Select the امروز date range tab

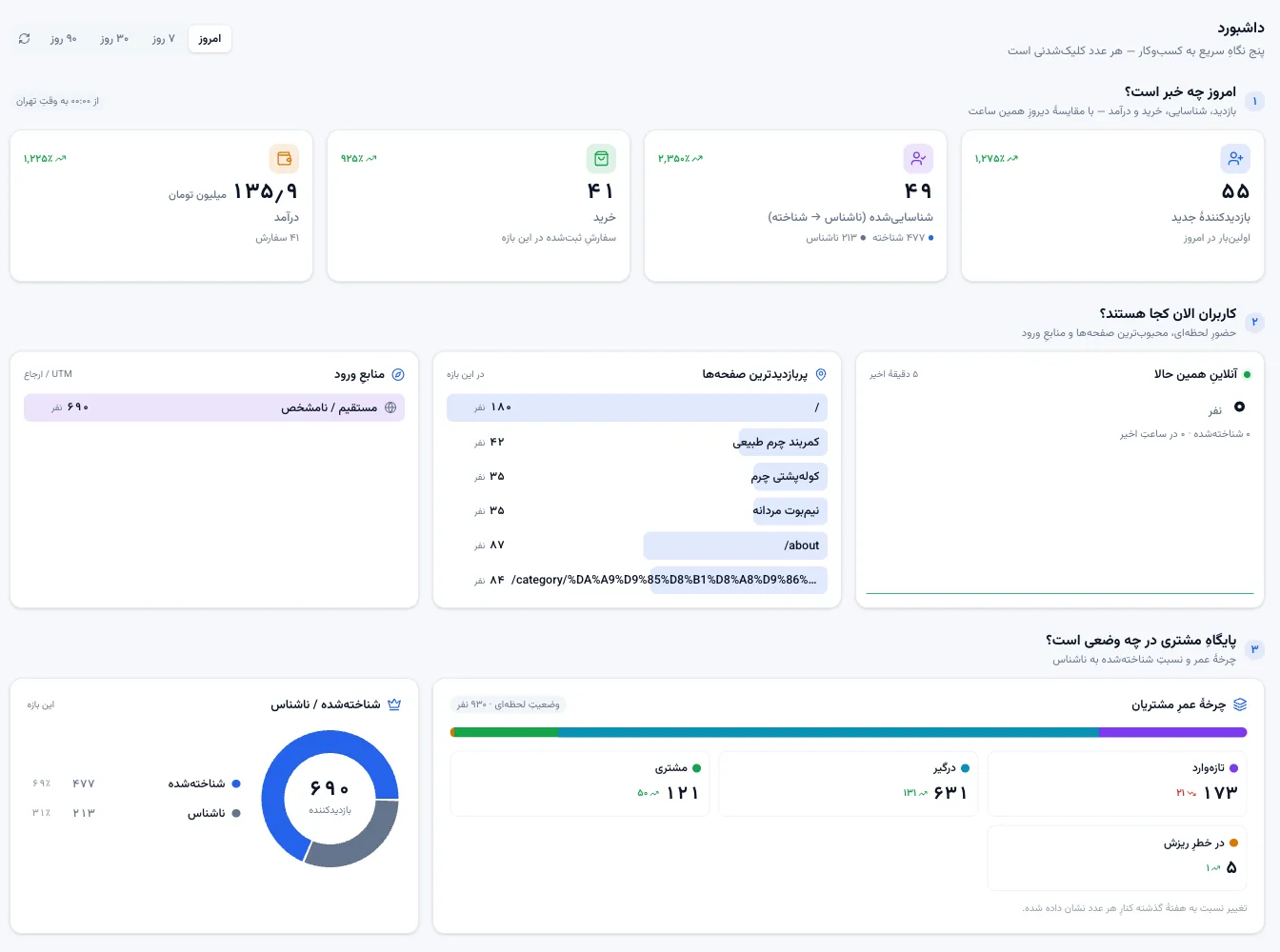point(210,39)
